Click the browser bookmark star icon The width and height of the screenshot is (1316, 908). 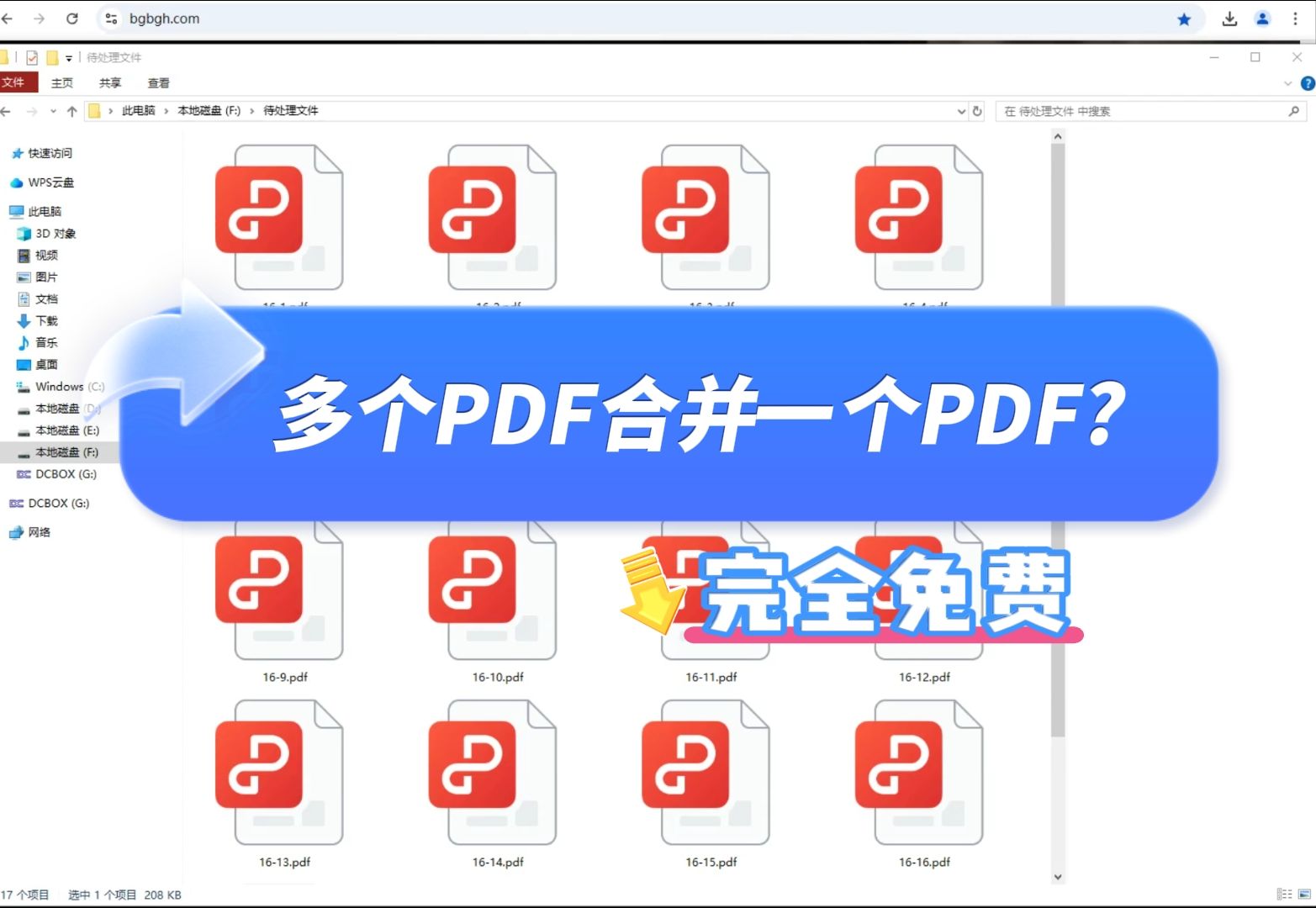(x=1184, y=18)
